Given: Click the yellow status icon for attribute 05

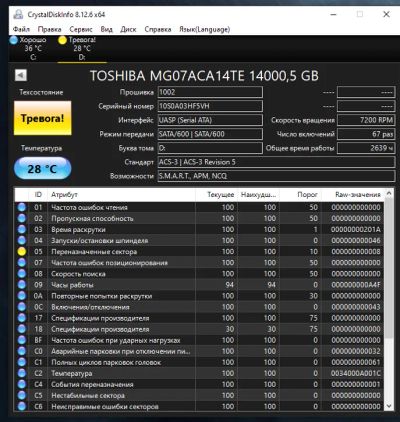Looking at the screenshot, I should pyautogui.click(x=22, y=252).
